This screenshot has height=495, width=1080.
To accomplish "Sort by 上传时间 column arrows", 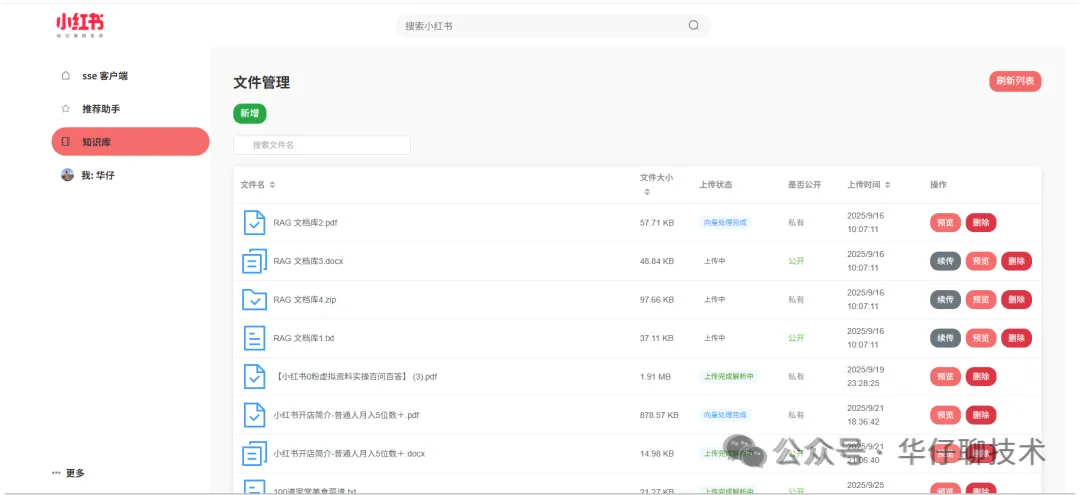I will tap(887, 185).
